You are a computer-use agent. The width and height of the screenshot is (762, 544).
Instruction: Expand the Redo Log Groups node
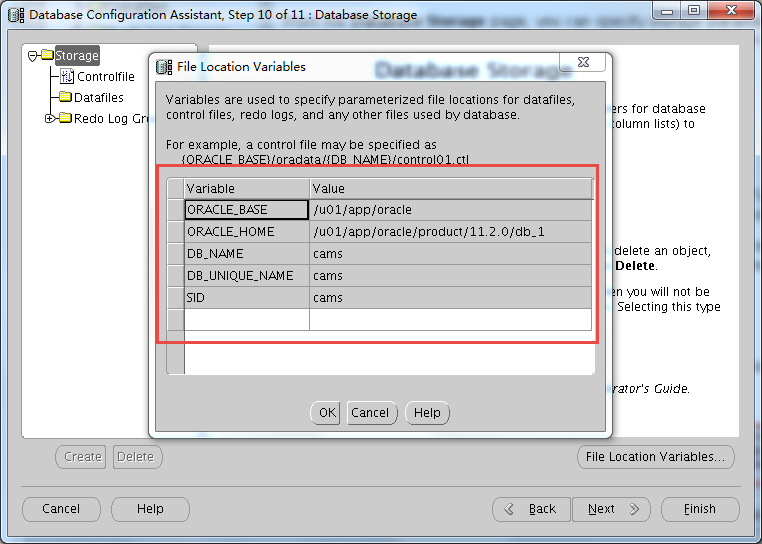(x=49, y=118)
